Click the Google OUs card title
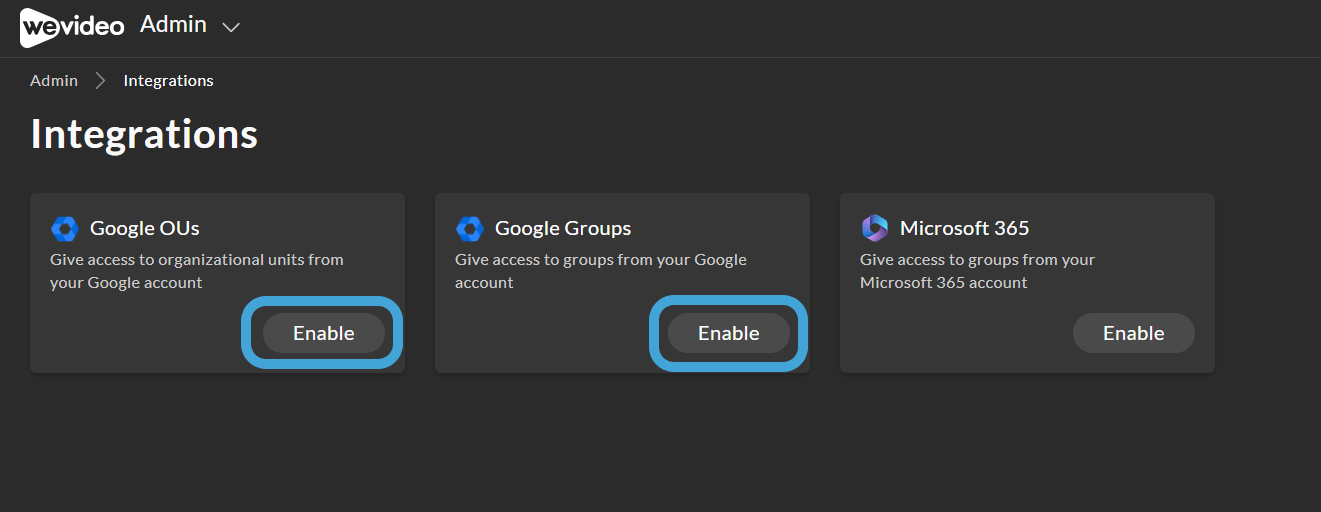The width and height of the screenshot is (1321, 512). [145, 228]
